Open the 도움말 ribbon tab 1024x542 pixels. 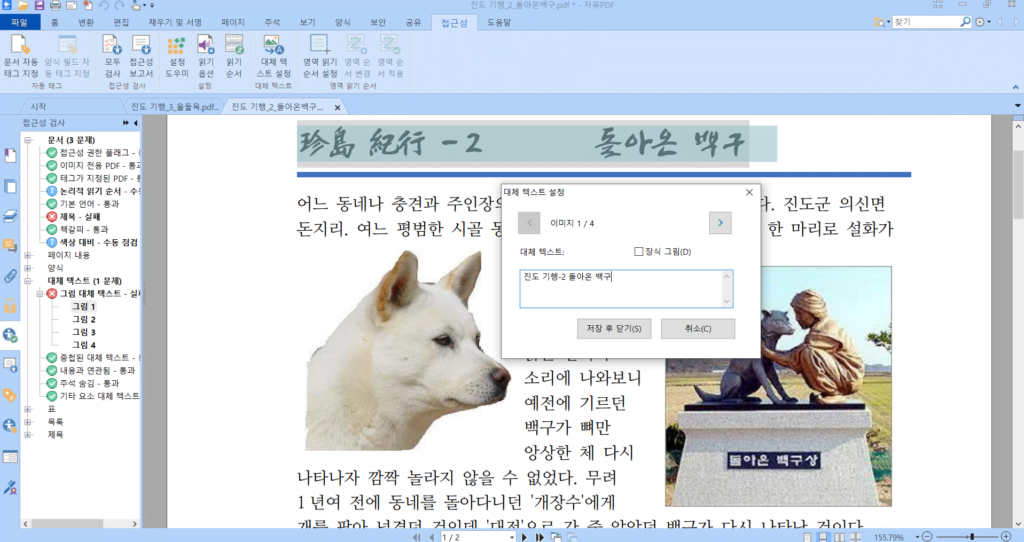499,22
